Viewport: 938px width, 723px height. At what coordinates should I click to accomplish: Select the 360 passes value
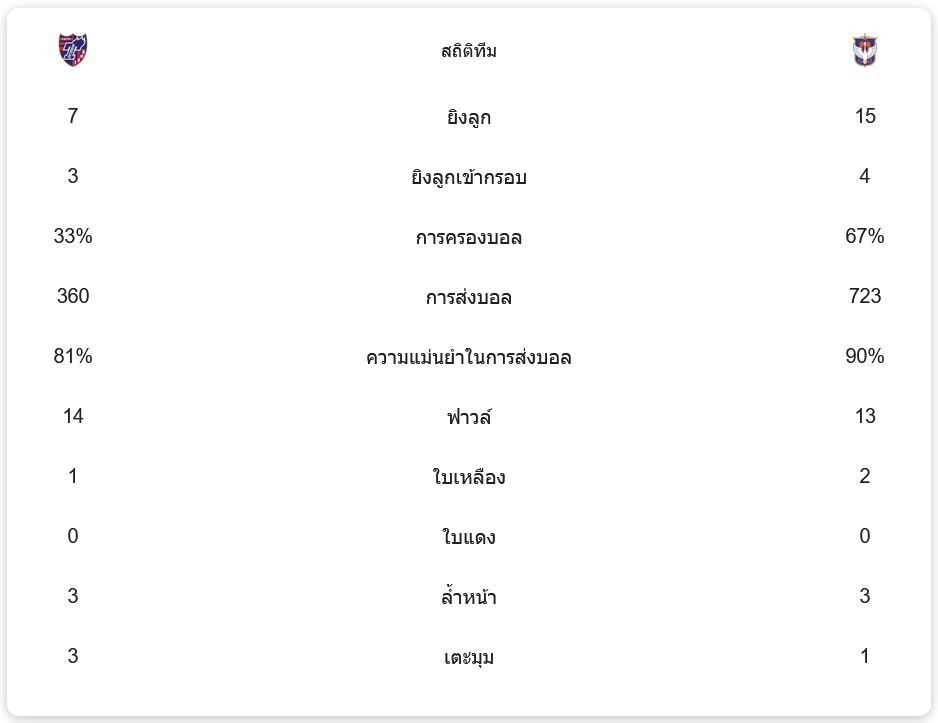[x=73, y=296]
